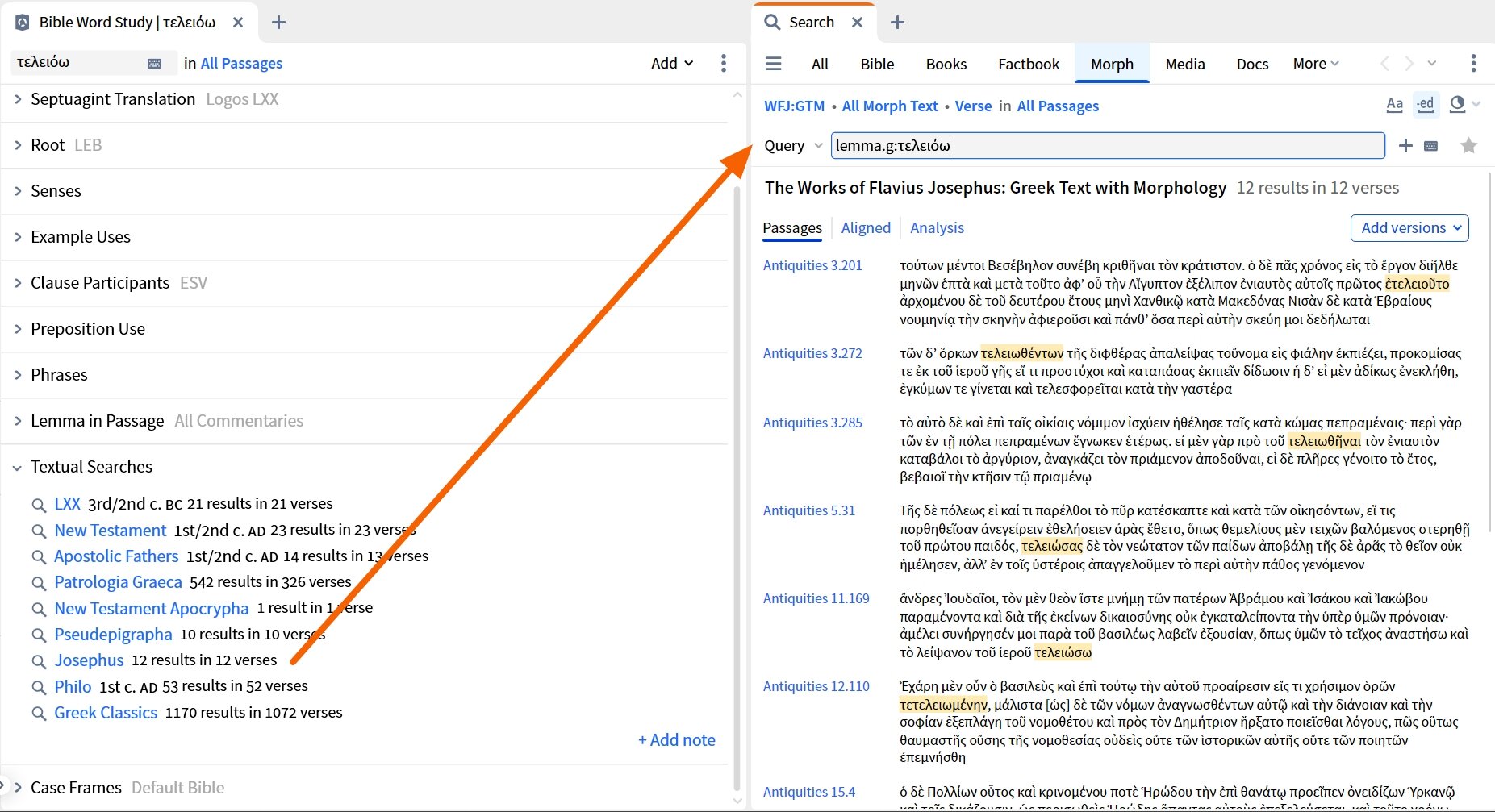Expand the Lemma in Passage section
Image resolution: width=1495 pixels, height=812 pixels.
pyautogui.click(x=18, y=421)
